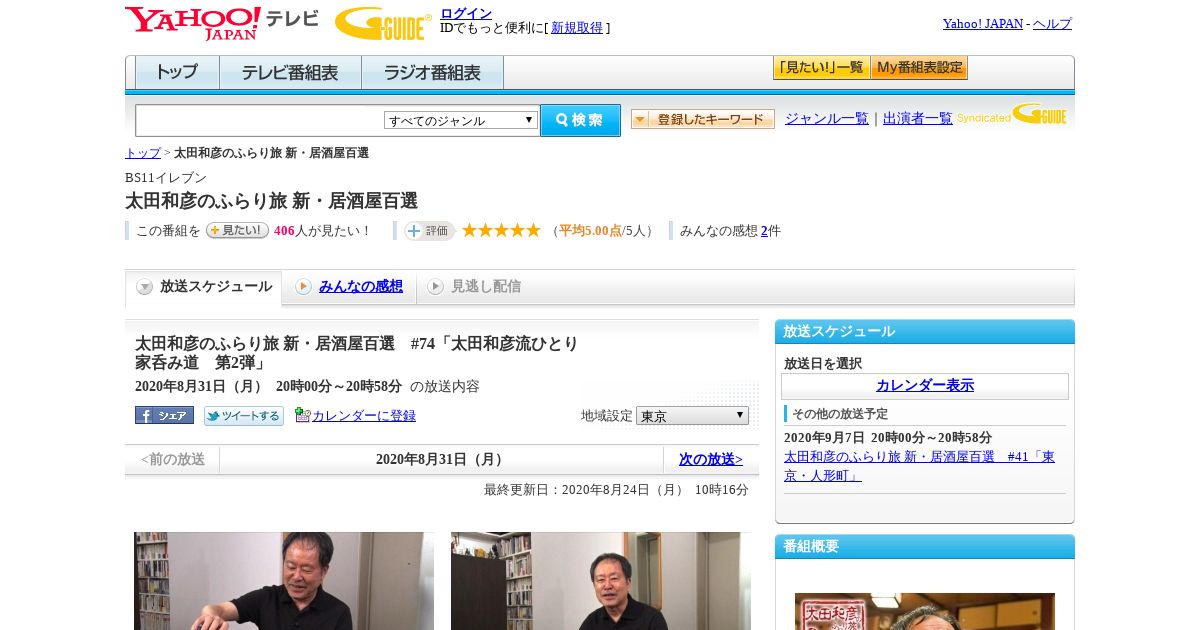Expand the 地域設定 東京 dropdown
Screen dimensions: 1200x630
coord(692,415)
